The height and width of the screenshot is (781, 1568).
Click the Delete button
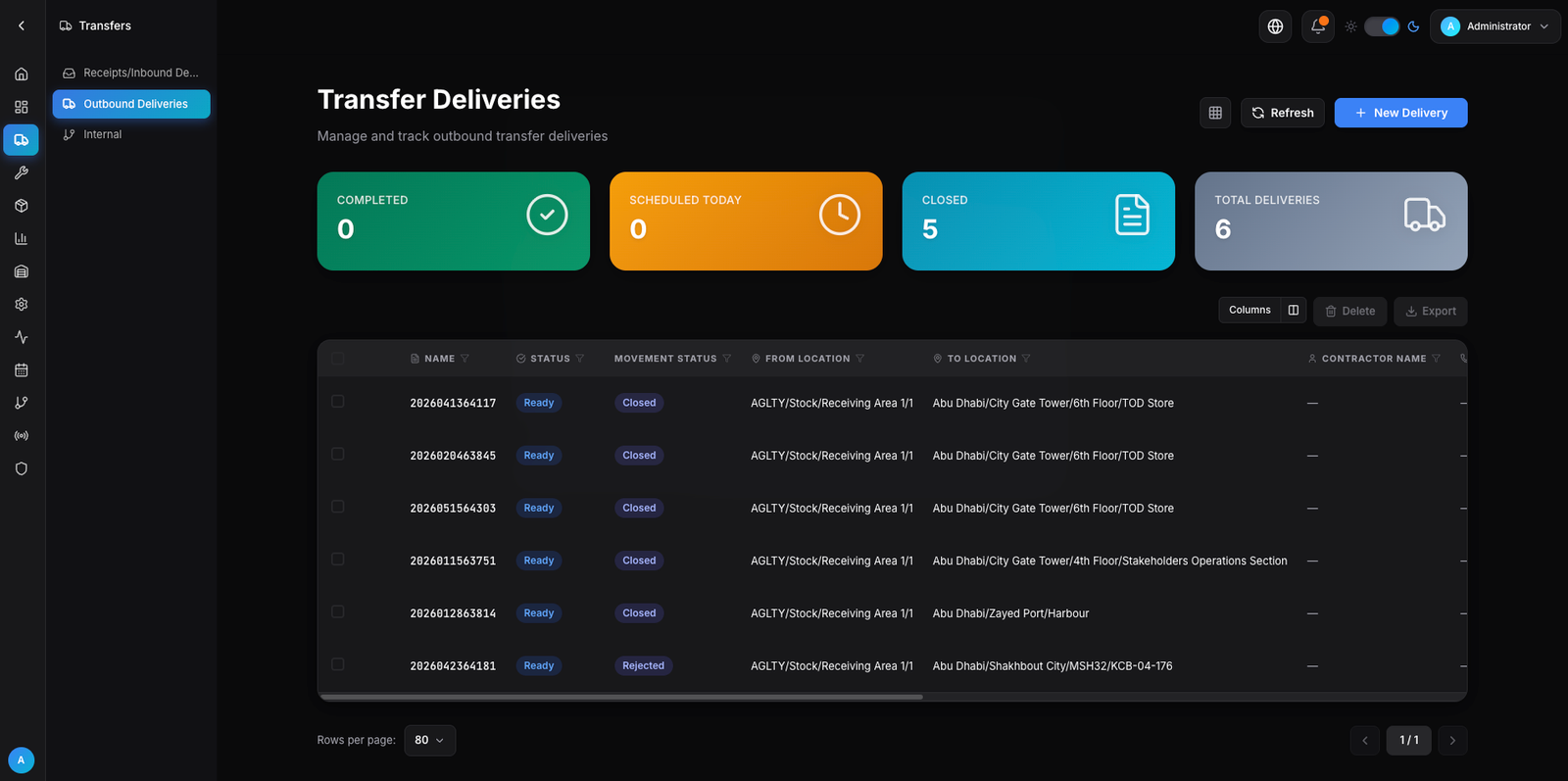click(x=1350, y=312)
